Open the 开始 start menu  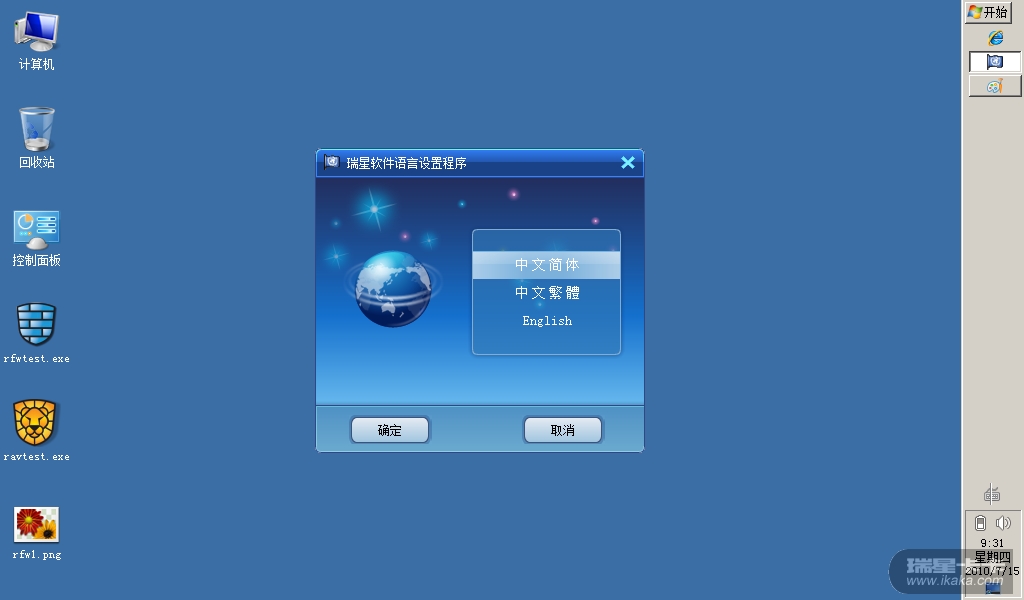[987, 12]
